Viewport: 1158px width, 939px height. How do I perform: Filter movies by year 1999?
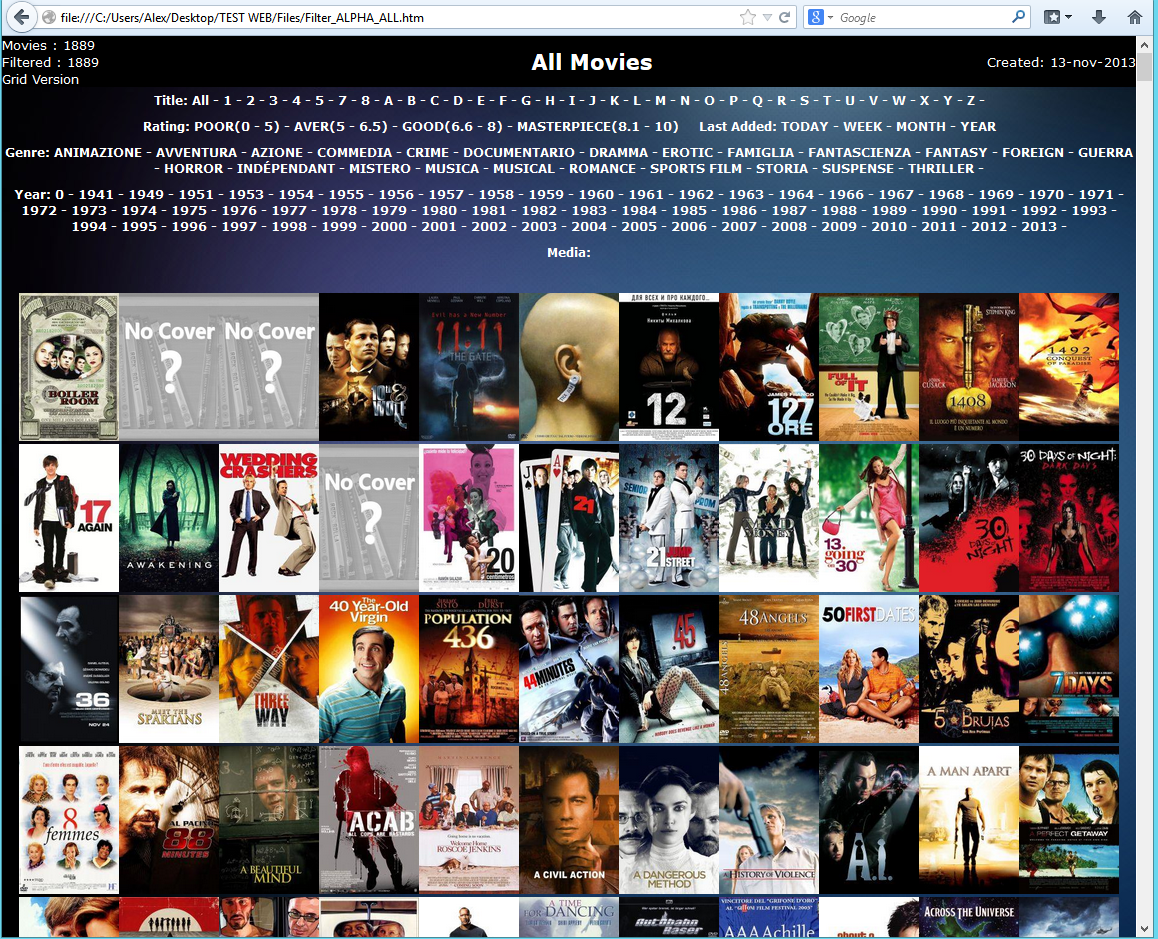click(339, 226)
